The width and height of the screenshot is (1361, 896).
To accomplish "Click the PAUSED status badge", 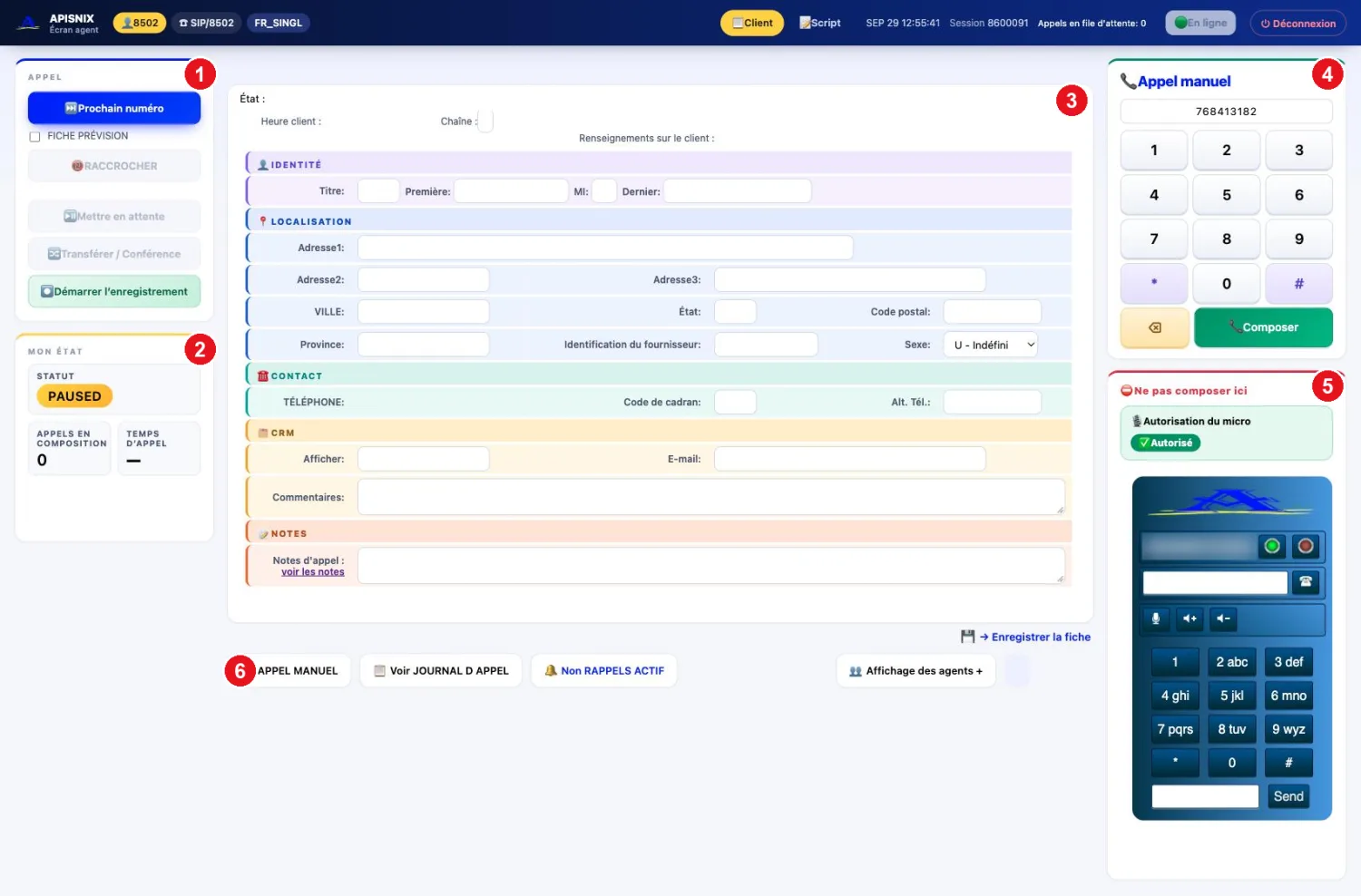I will coord(74,396).
